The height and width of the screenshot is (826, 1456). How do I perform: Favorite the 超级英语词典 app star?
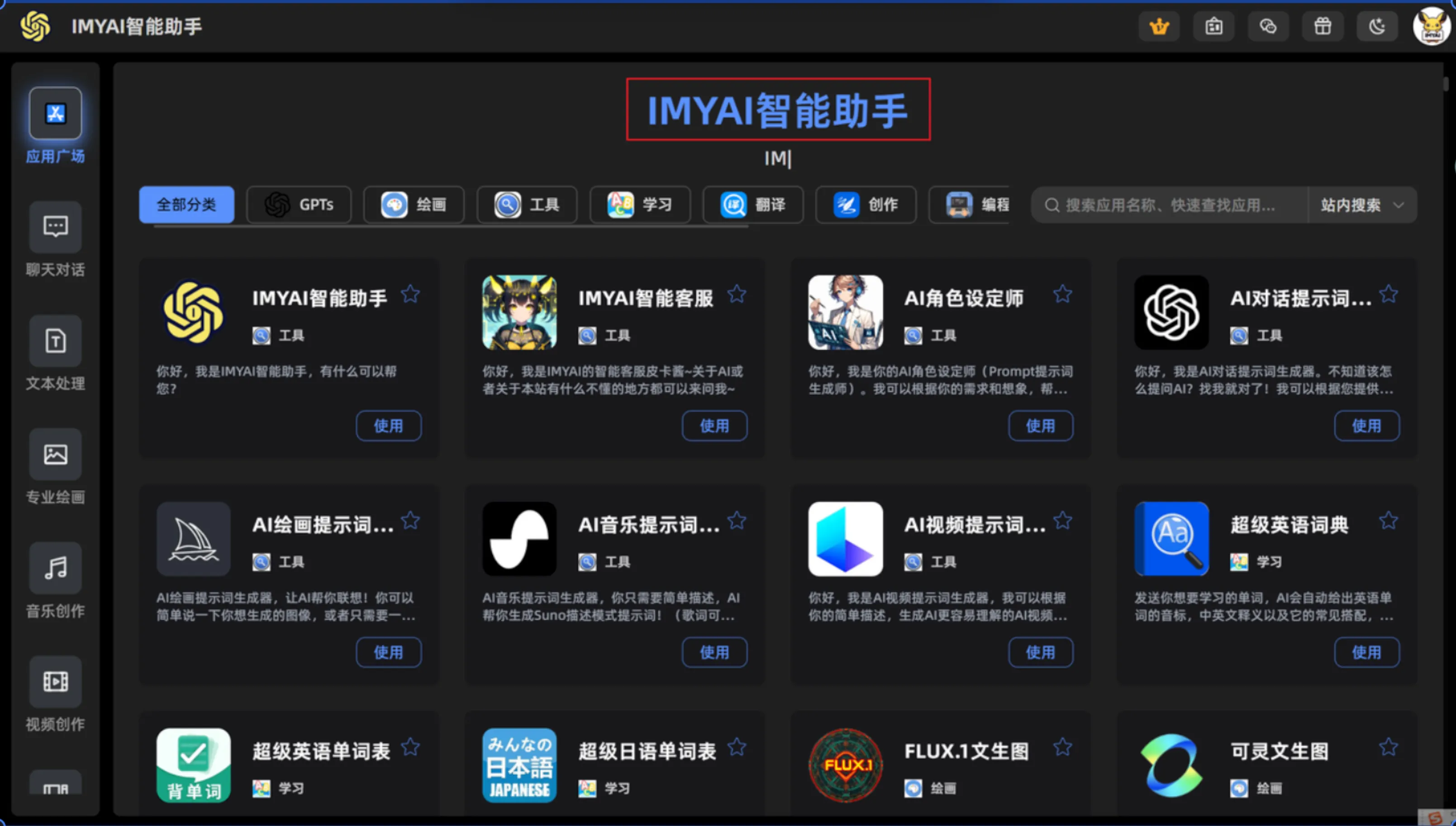pos(1389,520)
